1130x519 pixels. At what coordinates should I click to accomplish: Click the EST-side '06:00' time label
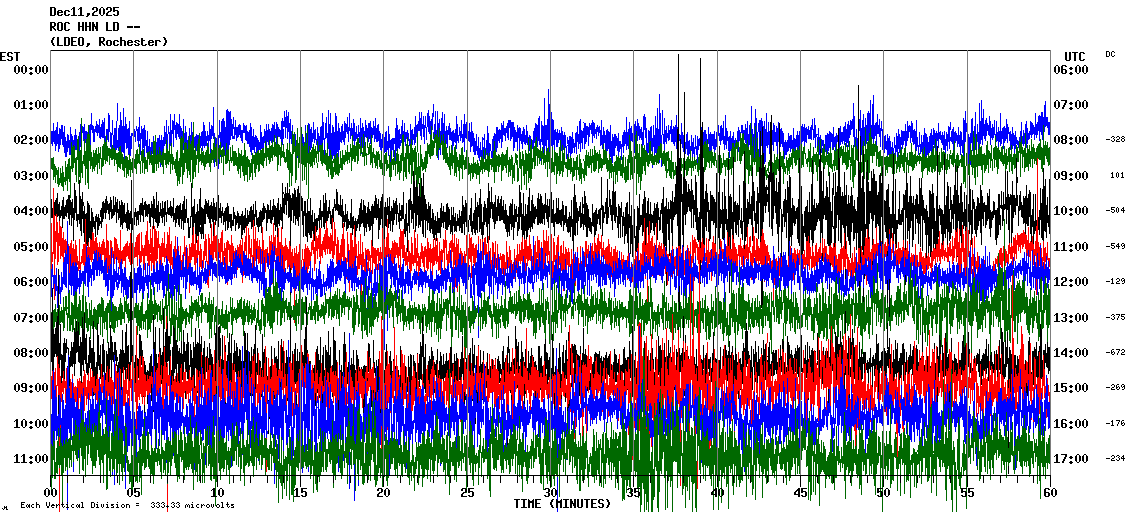tap(31, 282)
